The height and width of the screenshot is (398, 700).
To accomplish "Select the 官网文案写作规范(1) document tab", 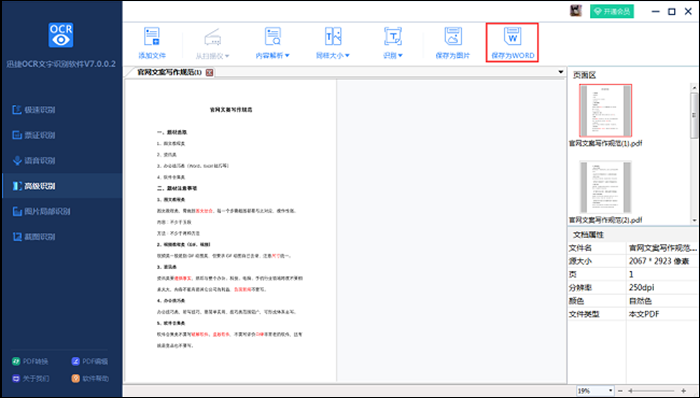I will click(x=169, y=72).
